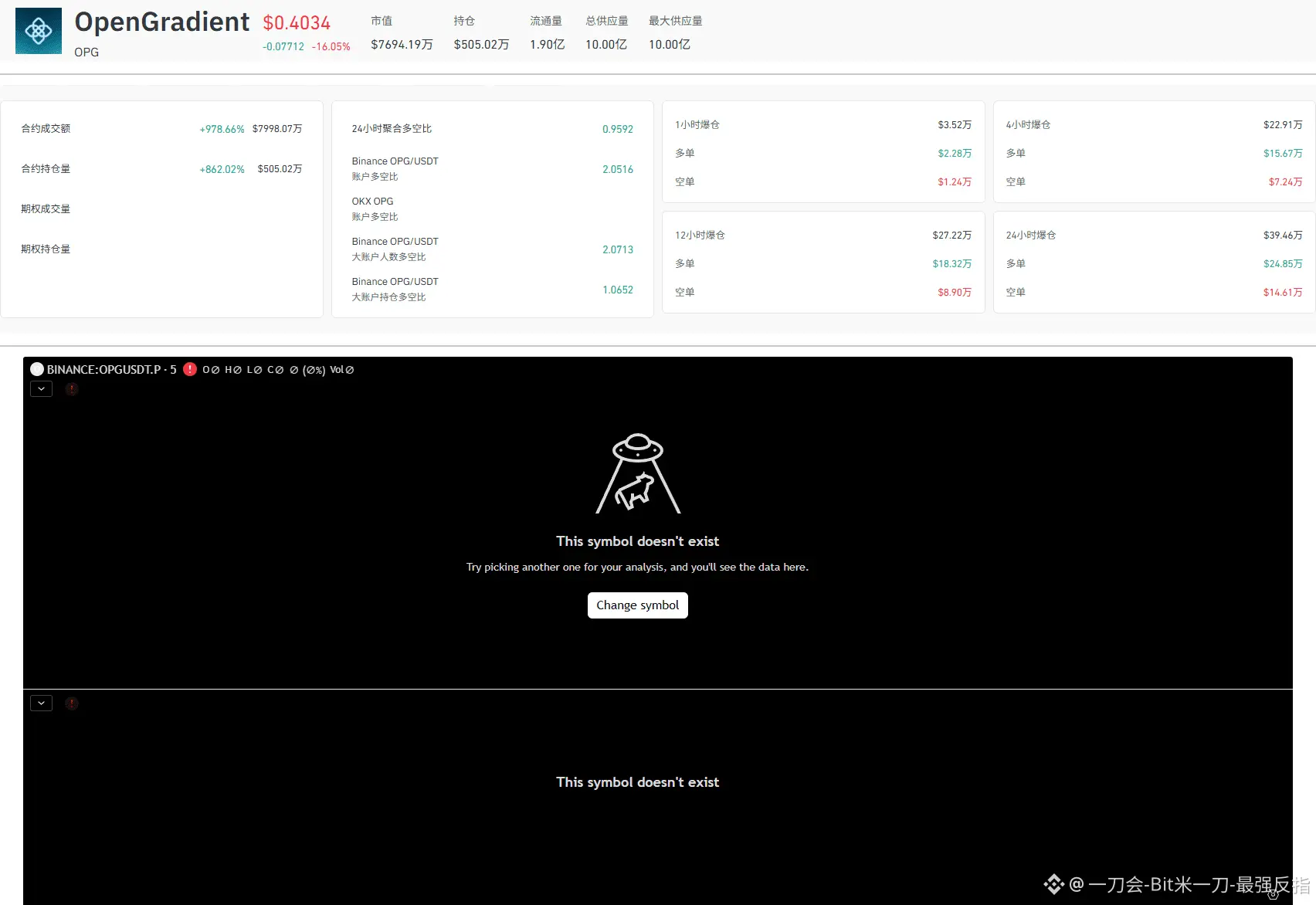This screenshot has width=1316, height=905.
Task: Click the $22.91万 four-hour liquidation total
Action: 1283,125
